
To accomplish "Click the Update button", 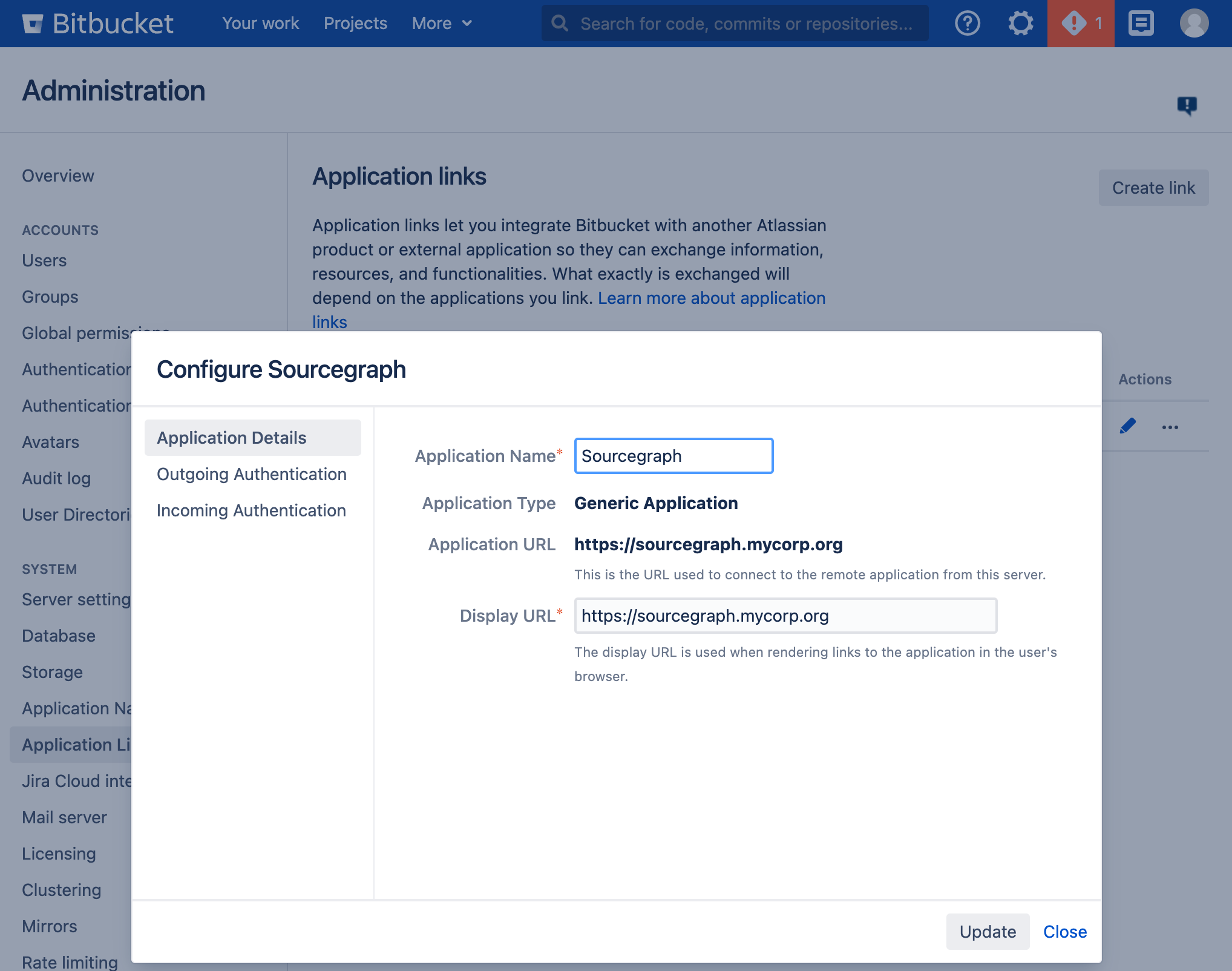I will coord(987,931).
